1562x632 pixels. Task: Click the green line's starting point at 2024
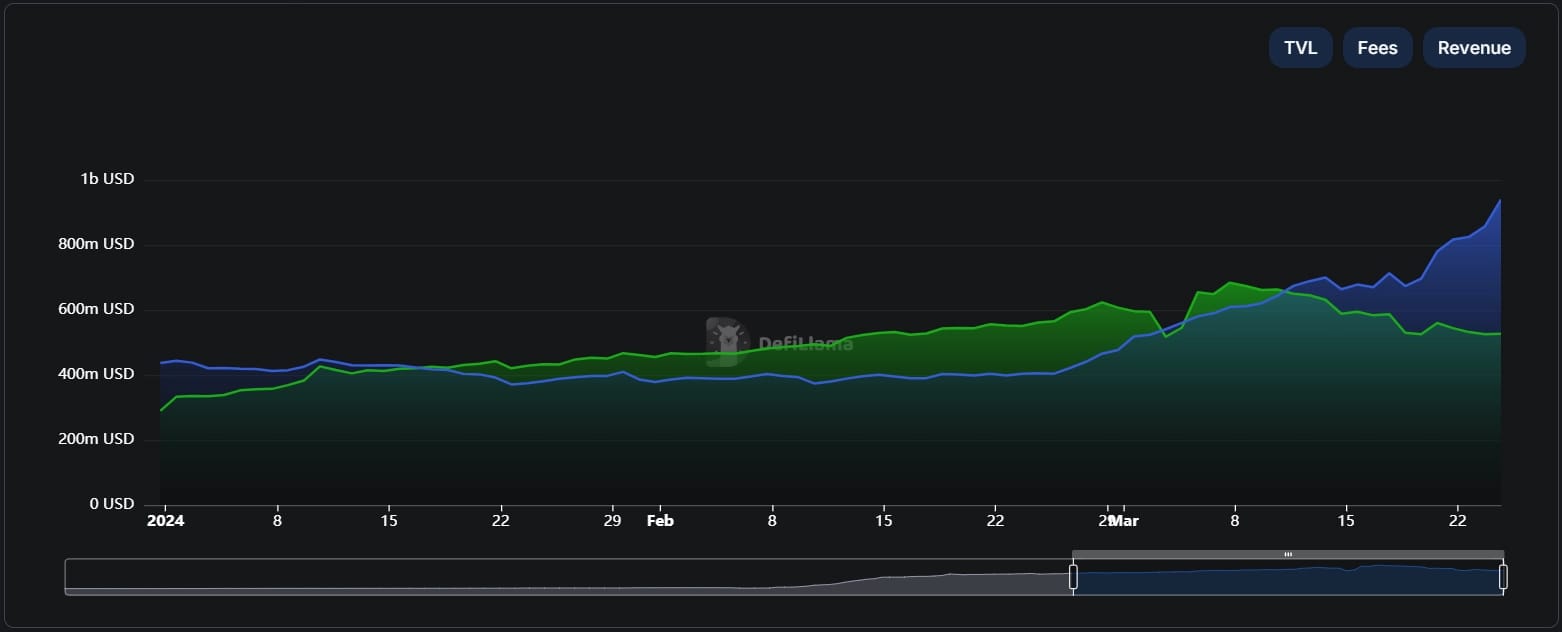(161, 410)
